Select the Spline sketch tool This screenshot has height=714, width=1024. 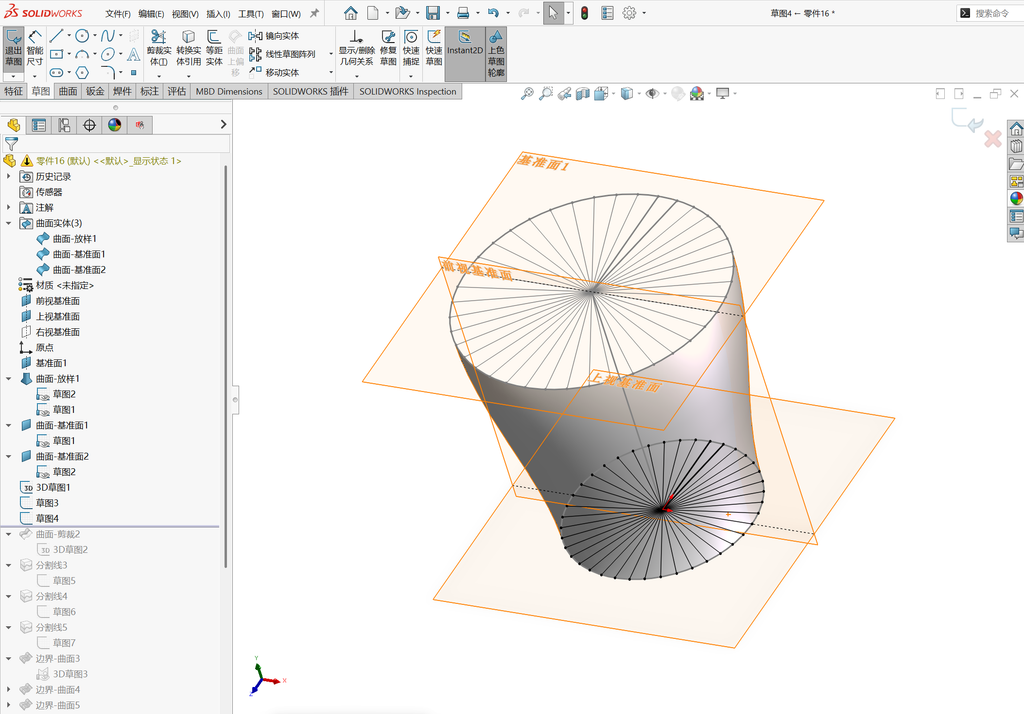click(108, 36)
